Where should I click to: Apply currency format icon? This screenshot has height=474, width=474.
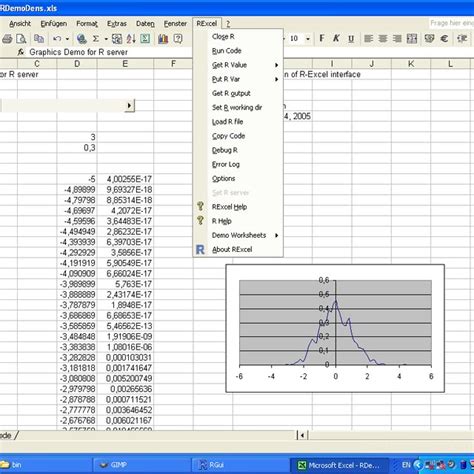(429, 39)
